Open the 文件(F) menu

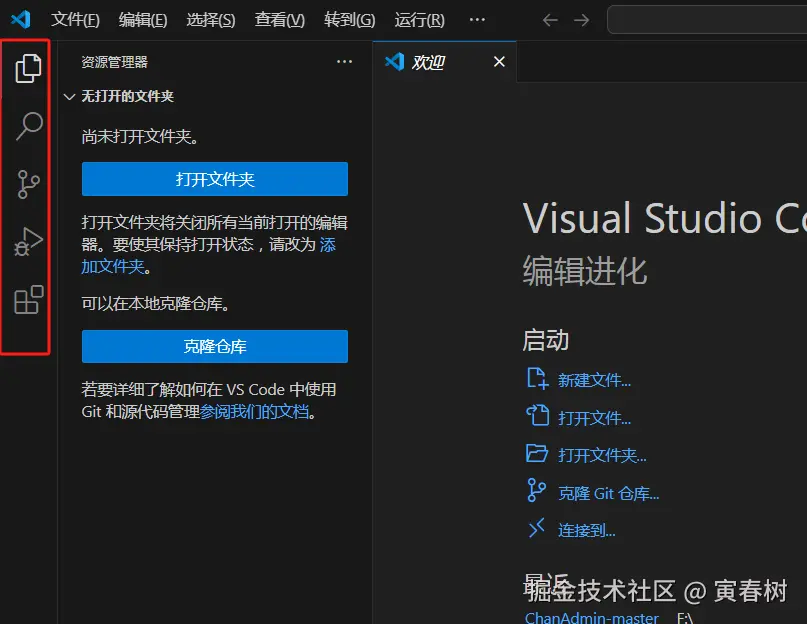75,20
